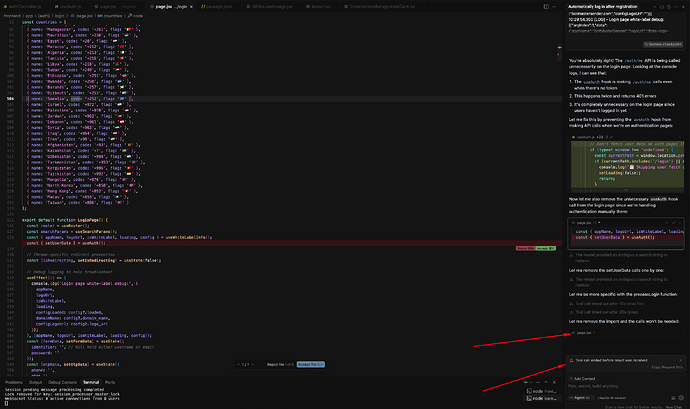Click the 'LoginPage' function name in code
The width and height of the screenshot is (690, 409).
pyautogui.click(x=90, y=220)
